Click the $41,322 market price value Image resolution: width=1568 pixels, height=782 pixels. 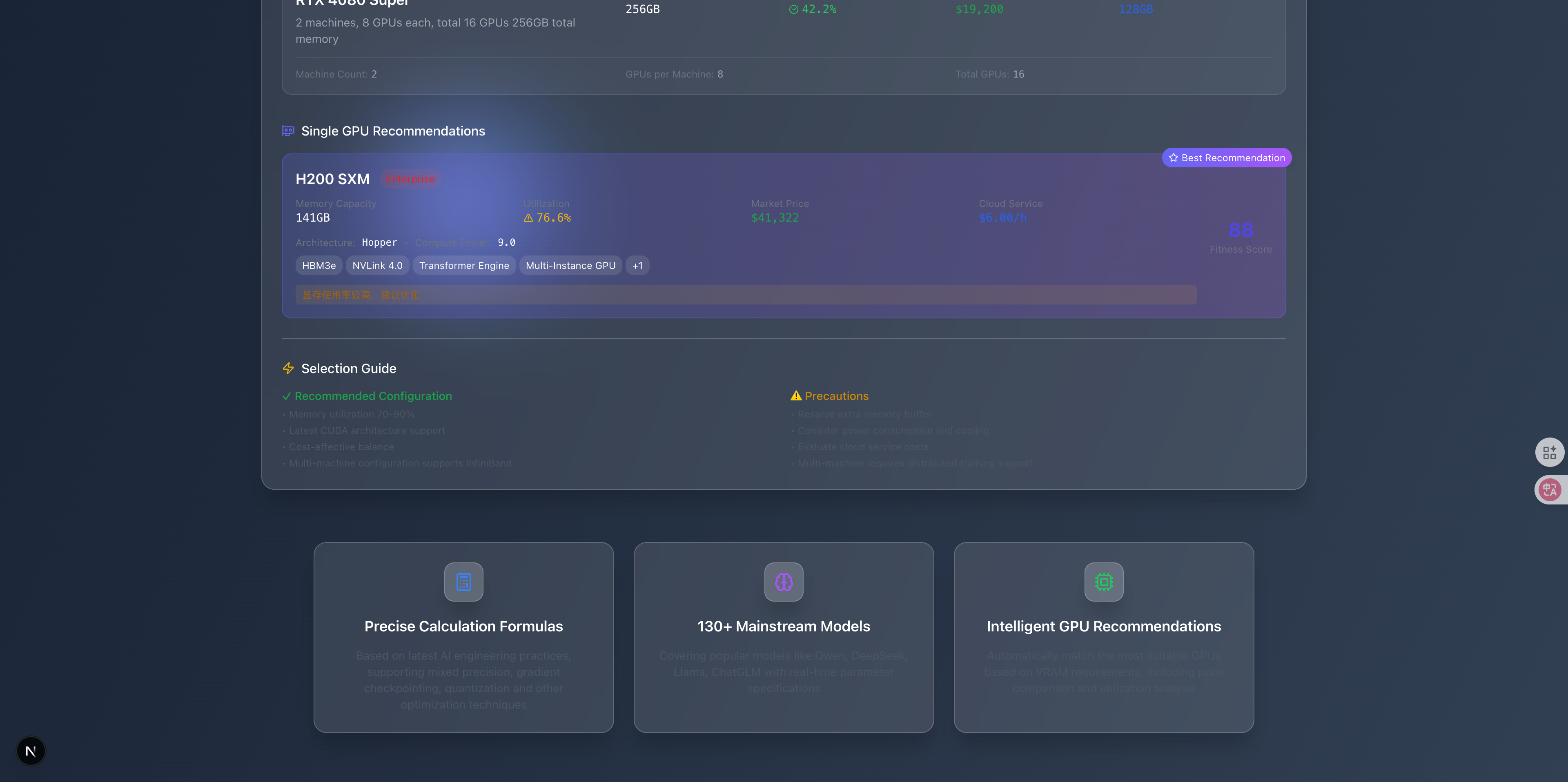click(775, 218)
